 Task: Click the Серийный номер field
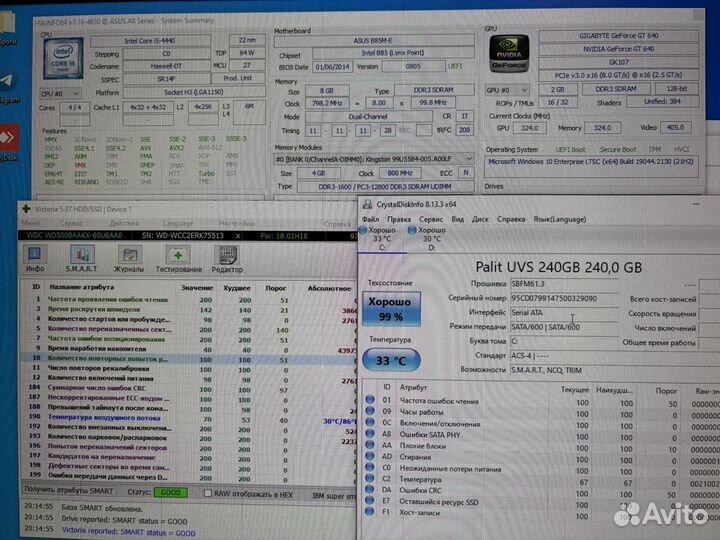[x=564, y=298]
